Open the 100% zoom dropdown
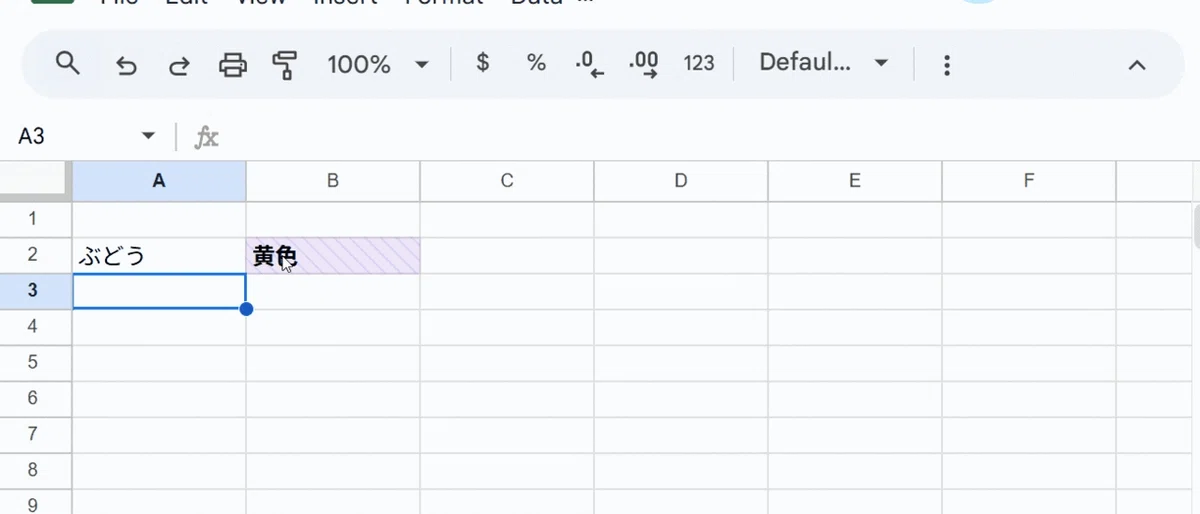Image resolution: width=1200 pixels, height=514 pixels. [377, 64]
